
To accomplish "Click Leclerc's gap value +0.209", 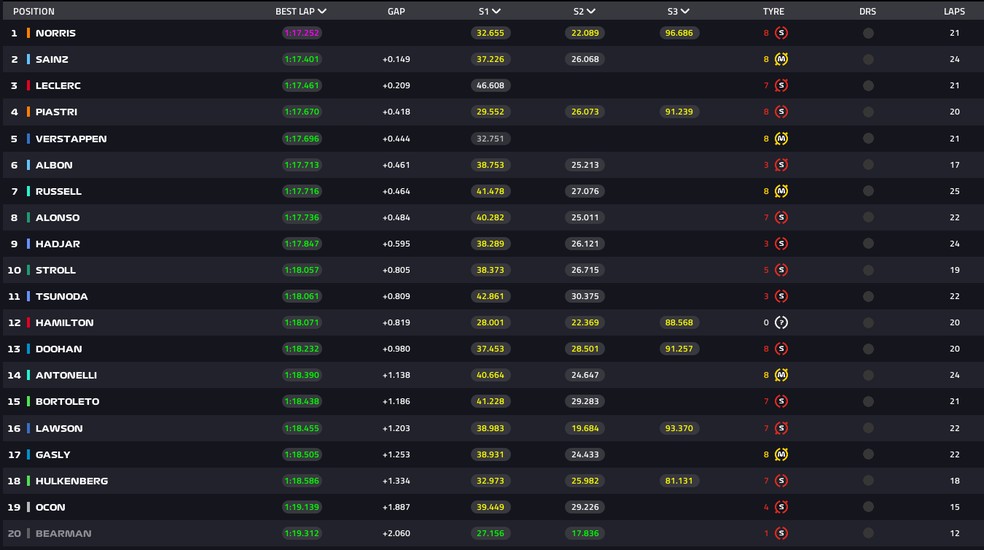I will click(x=396, y=85).
